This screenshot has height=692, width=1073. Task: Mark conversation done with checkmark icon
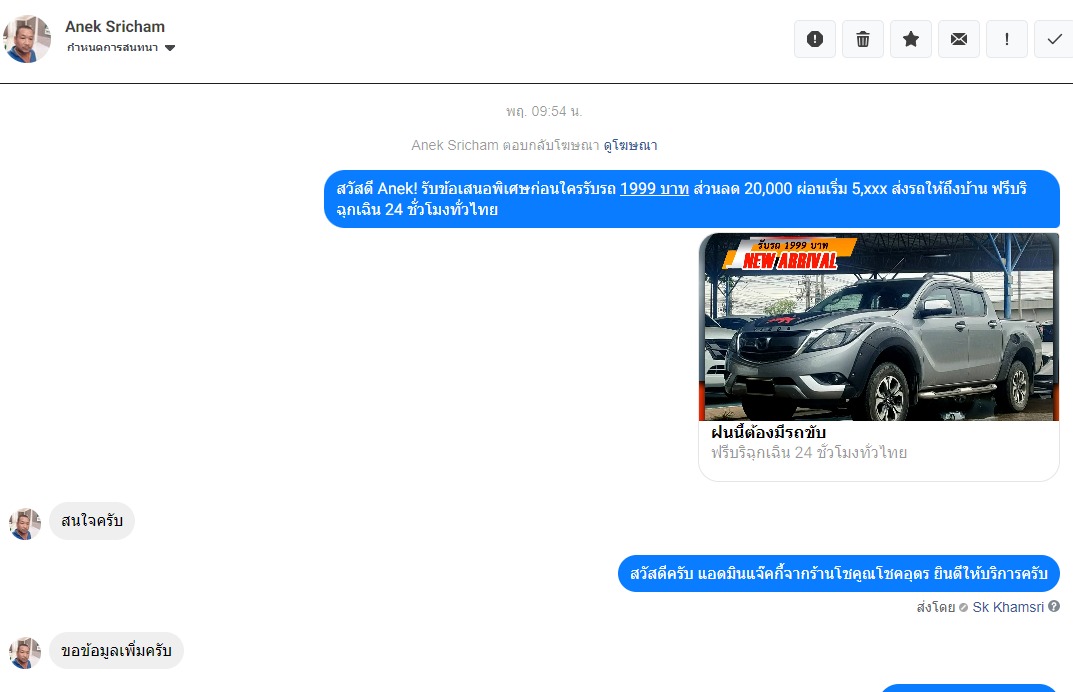pos(1054,39)
